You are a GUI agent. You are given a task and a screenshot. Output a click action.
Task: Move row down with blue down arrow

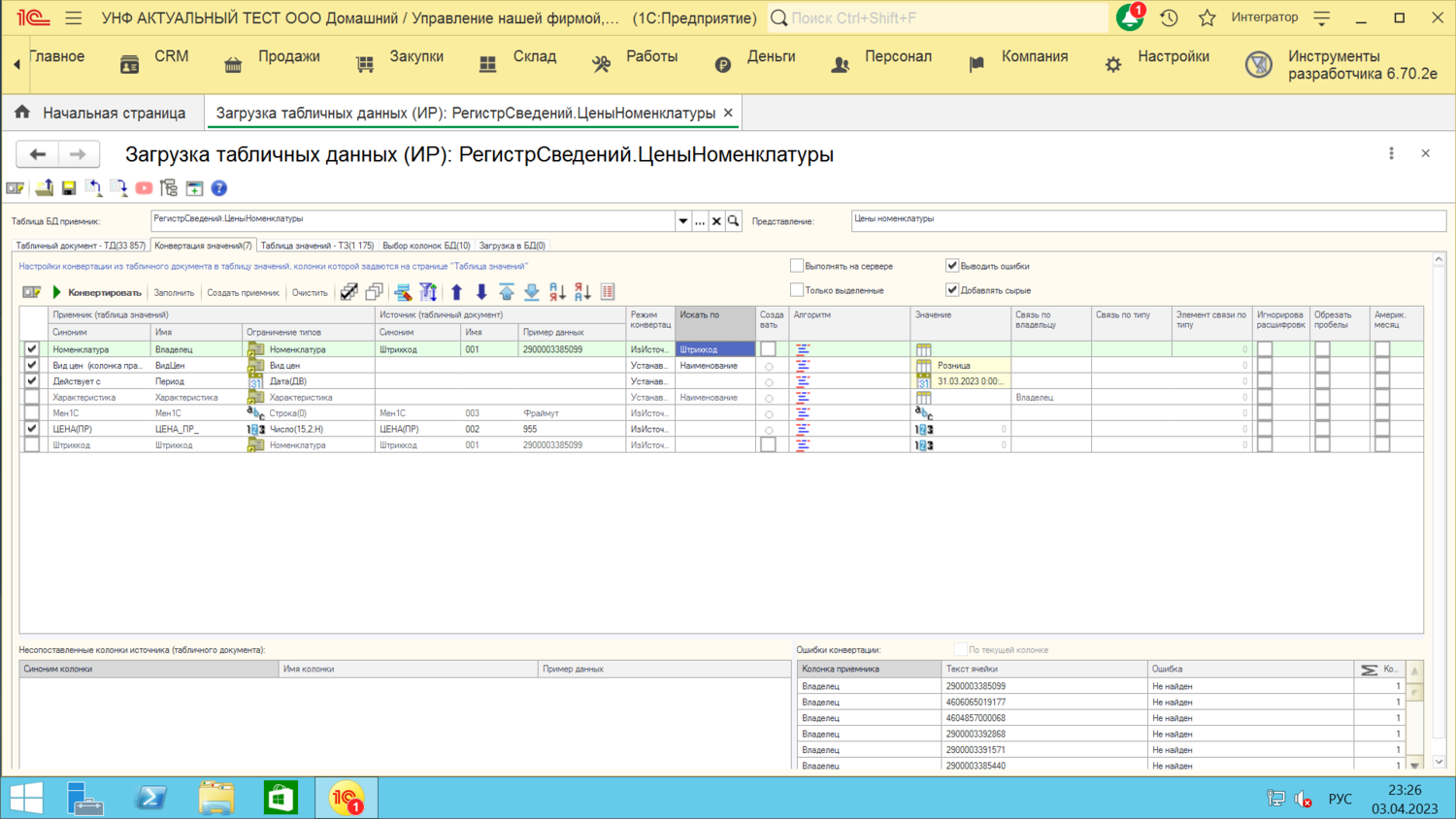(x=481, y=292)
